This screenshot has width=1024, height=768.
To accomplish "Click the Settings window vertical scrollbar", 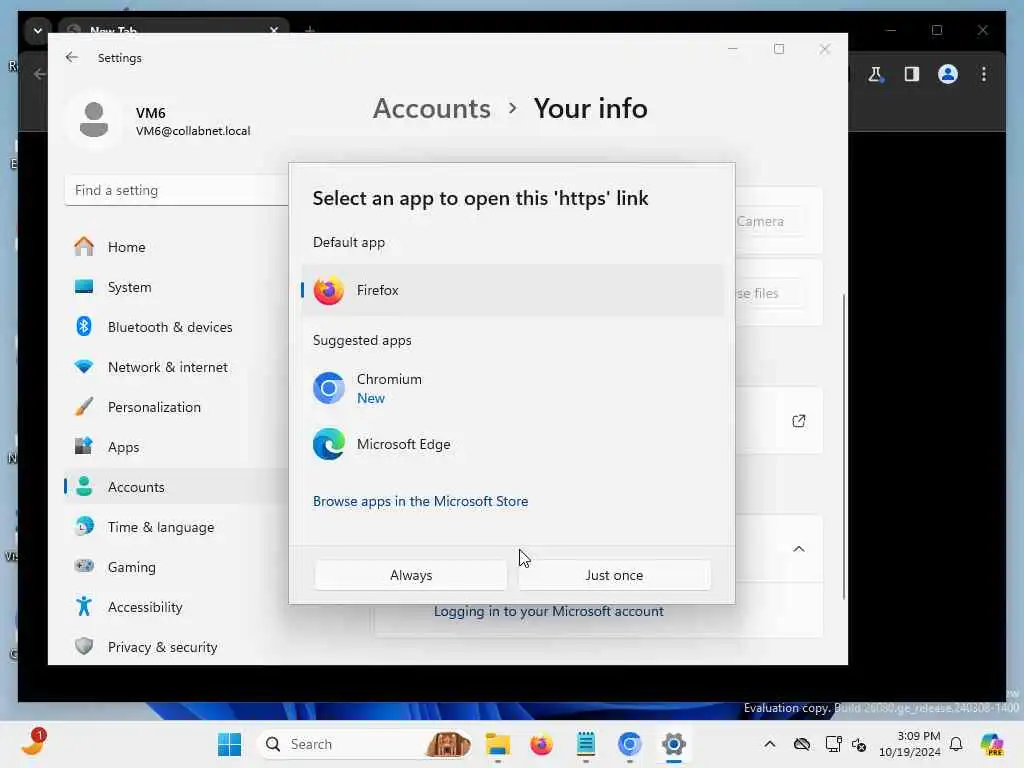I will [844, 447].
